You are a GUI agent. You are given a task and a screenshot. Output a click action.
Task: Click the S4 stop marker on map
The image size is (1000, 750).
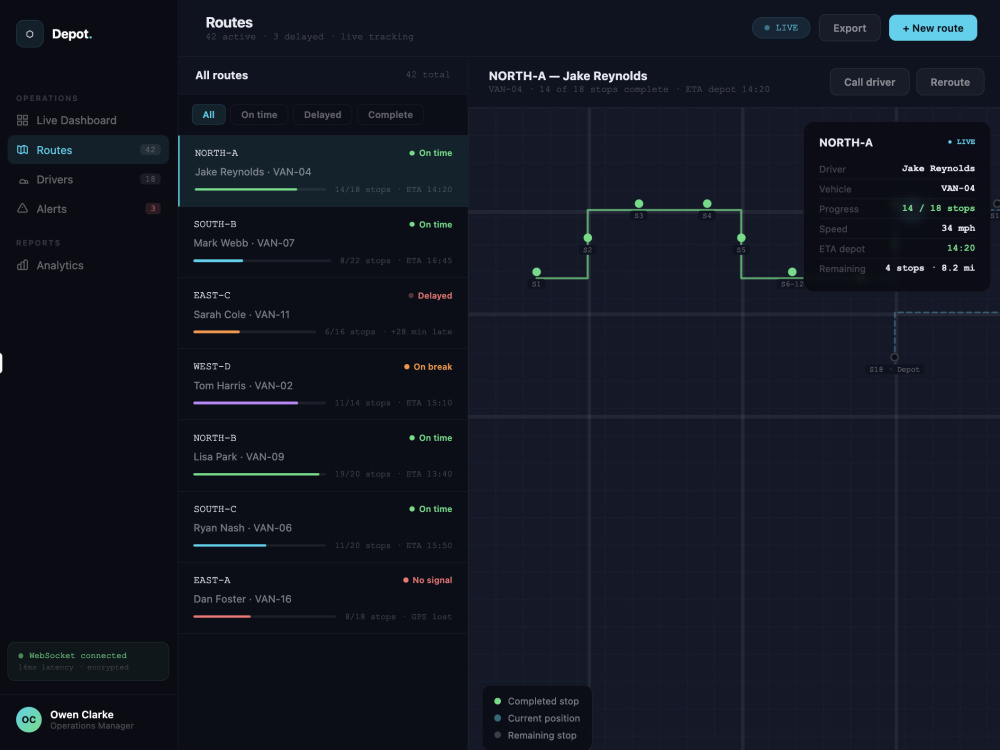click(x=707, y=203)
